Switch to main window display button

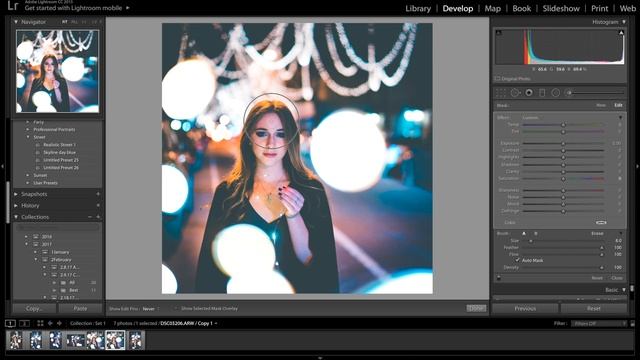coord(11,323)
